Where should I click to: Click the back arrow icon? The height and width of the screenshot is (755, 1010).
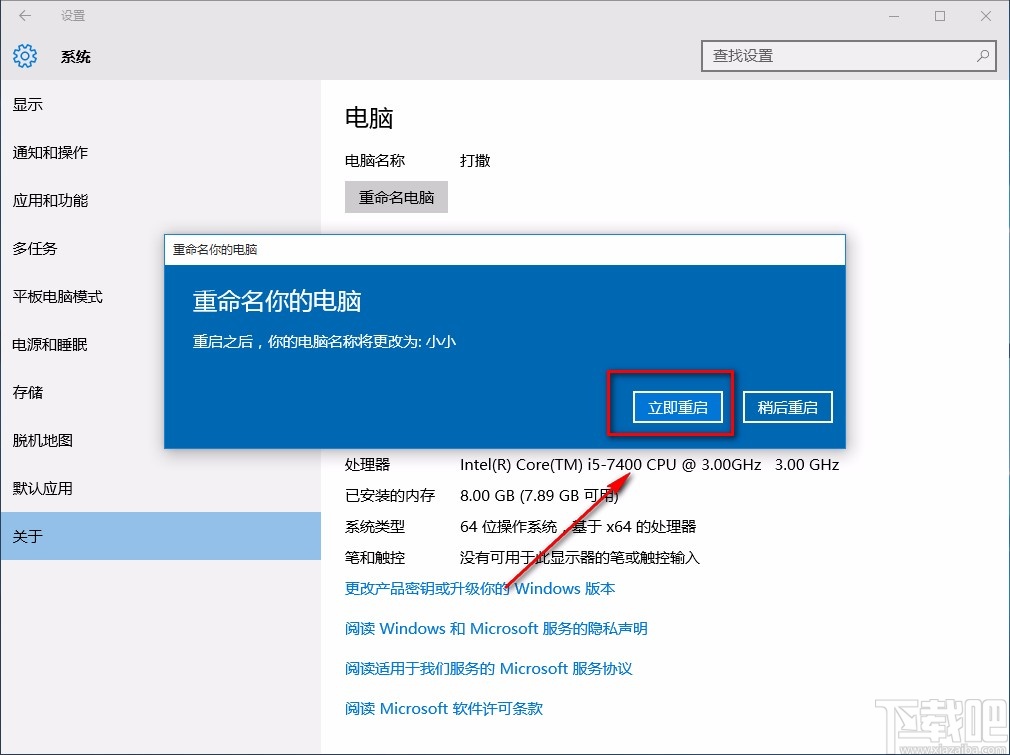[24, 15]
